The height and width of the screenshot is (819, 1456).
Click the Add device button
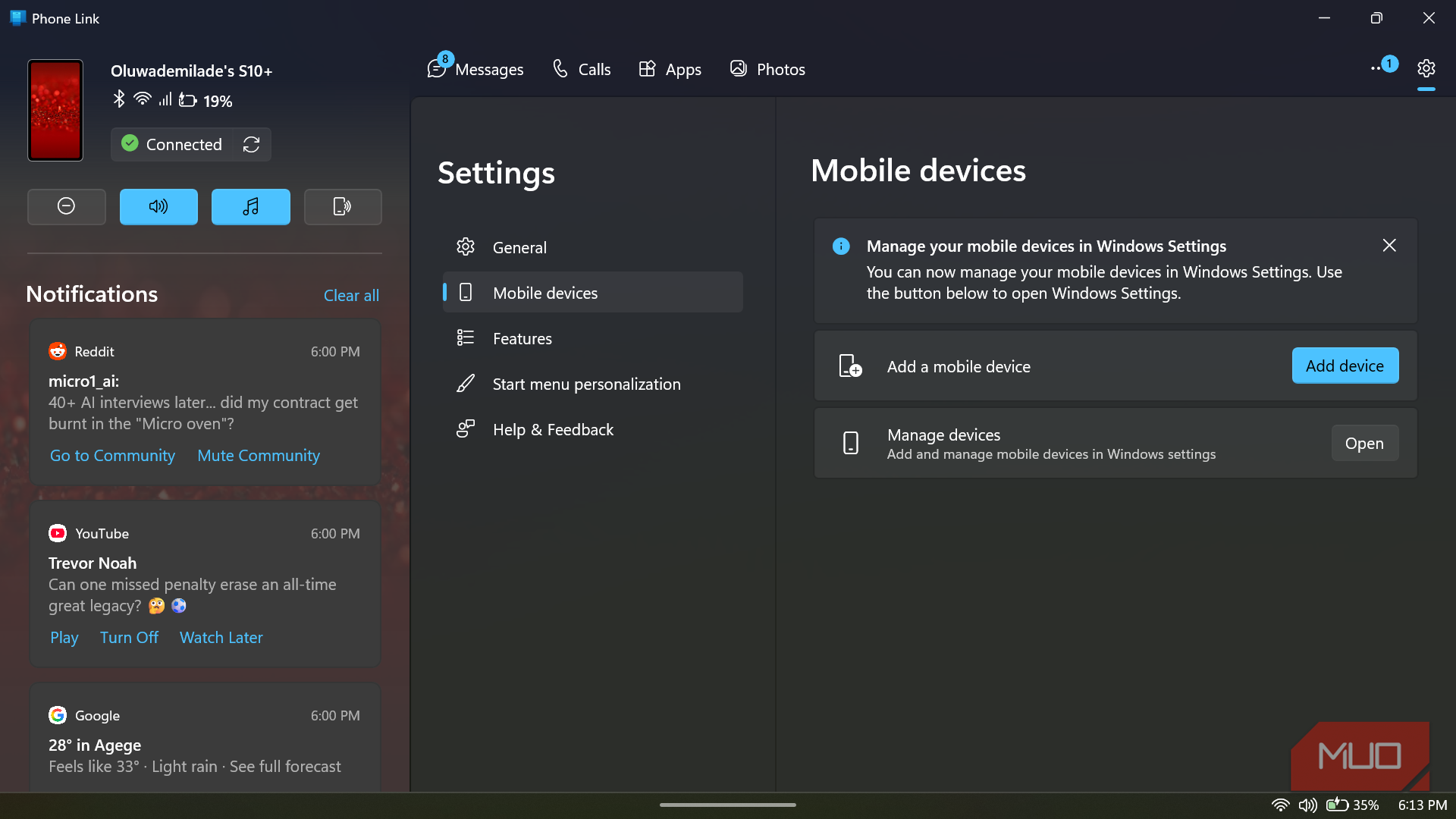pyautogui.click(x=1345, y=366)
